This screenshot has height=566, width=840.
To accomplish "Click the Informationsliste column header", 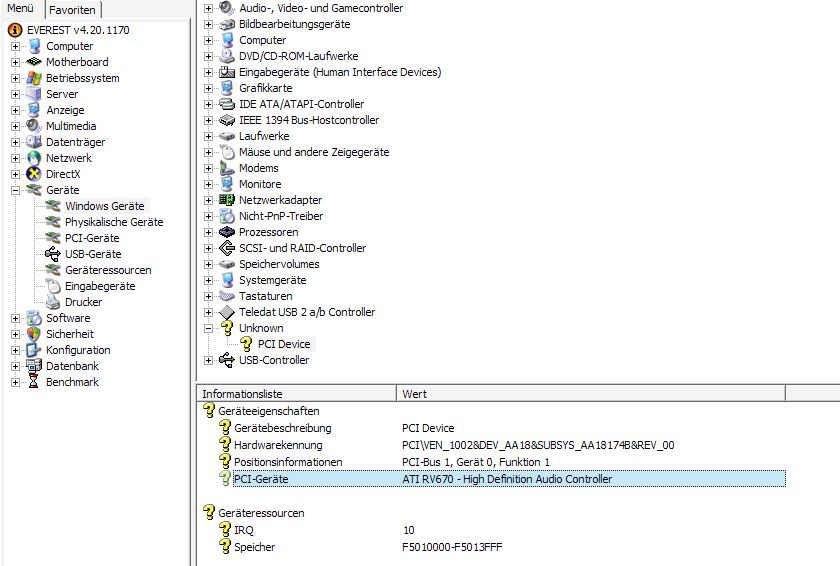I will [297, 394].
